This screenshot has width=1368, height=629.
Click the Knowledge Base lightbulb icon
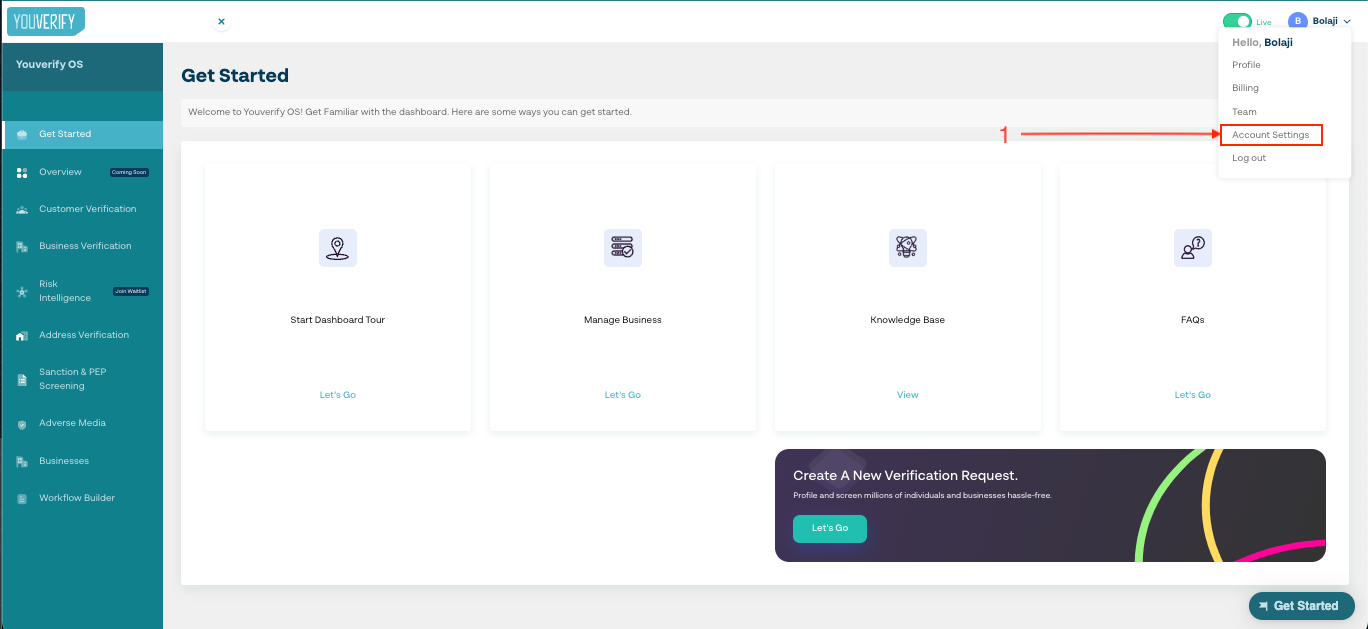click(907, 248)
